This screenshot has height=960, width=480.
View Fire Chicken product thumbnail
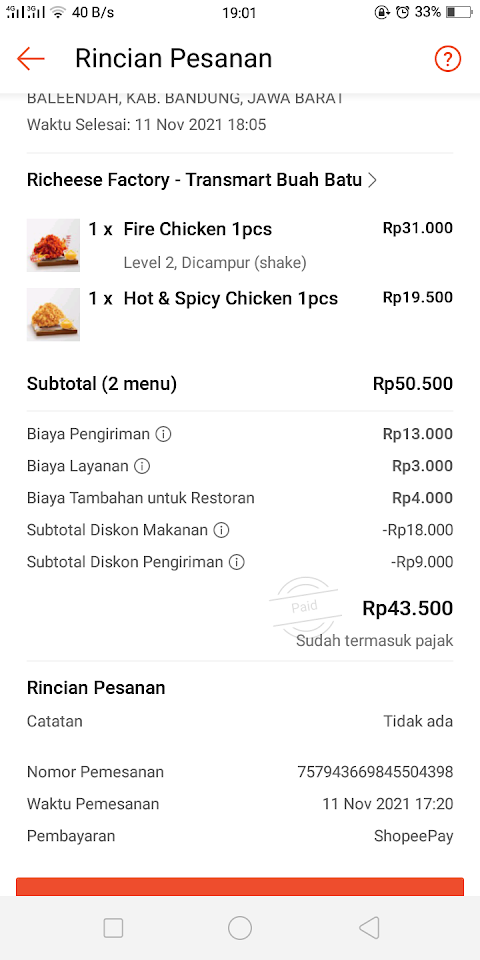click(x=53, y=245)
